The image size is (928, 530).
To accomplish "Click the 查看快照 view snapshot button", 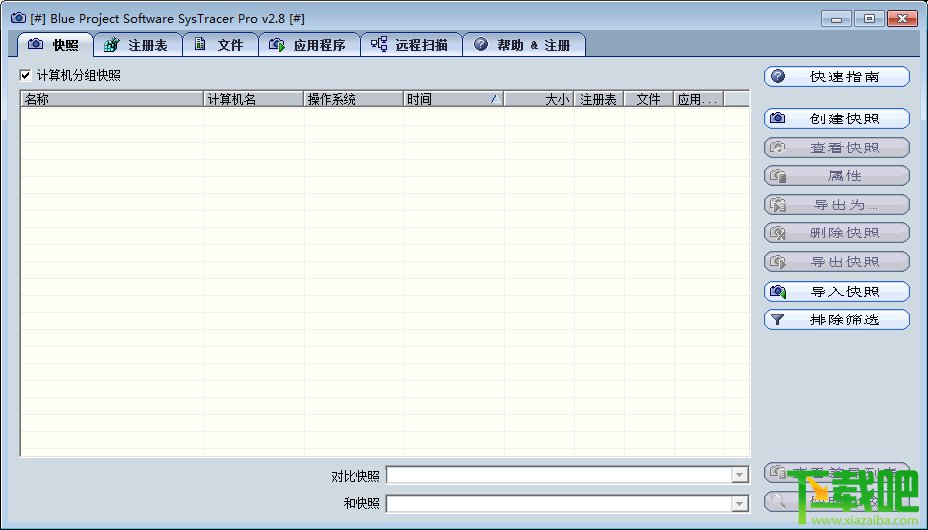I will pyautogui.click(x=837, y=147).
